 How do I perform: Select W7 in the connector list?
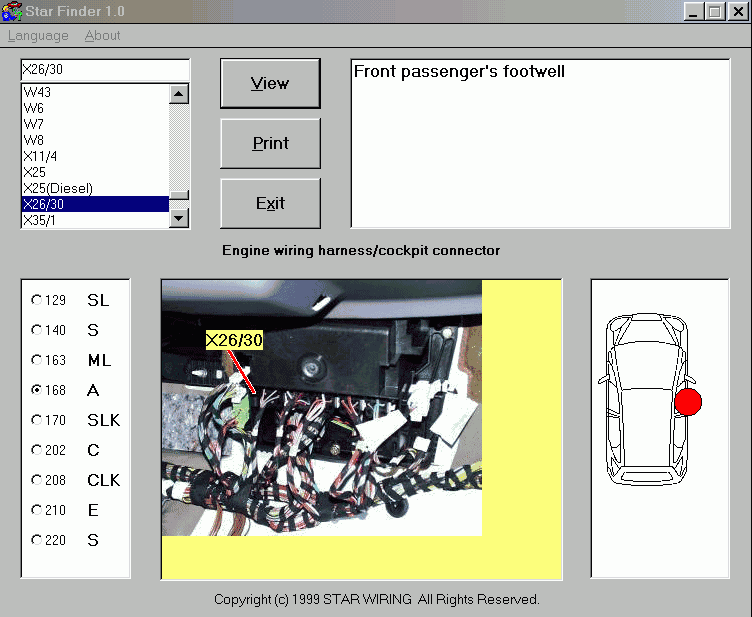(x=95, y=124)
